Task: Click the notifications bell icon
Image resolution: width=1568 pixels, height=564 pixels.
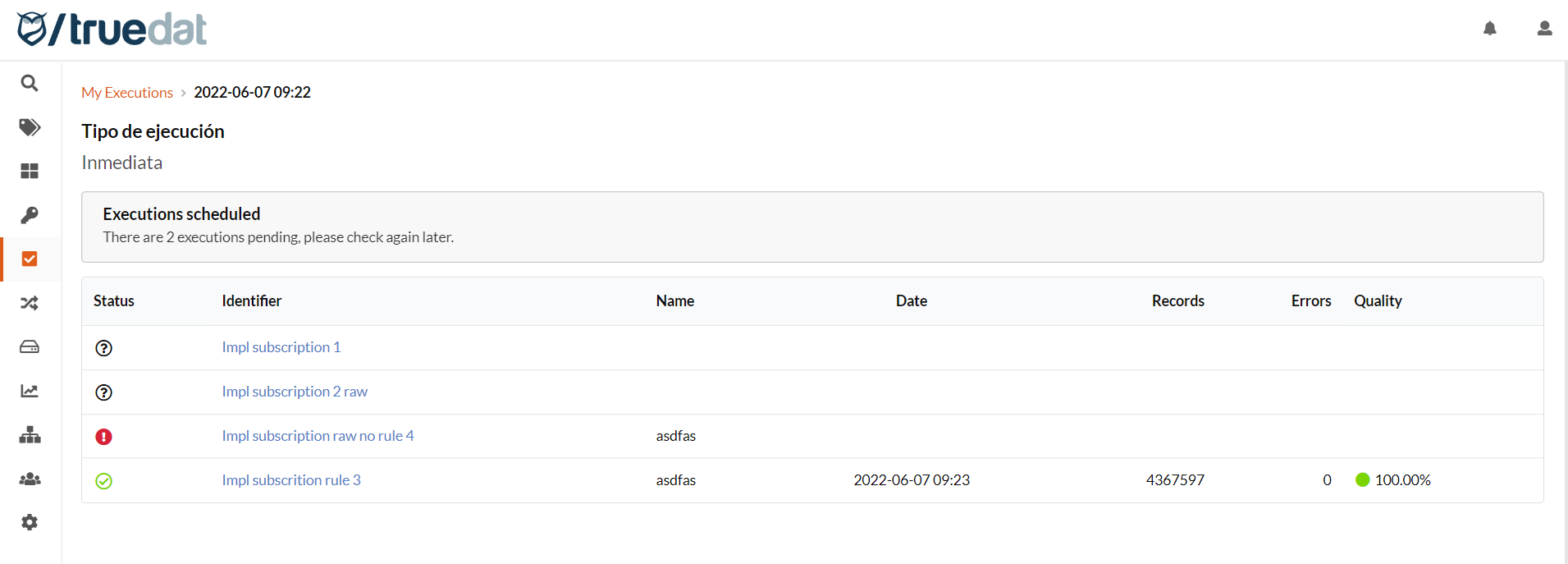Action: click(1490, 29)
